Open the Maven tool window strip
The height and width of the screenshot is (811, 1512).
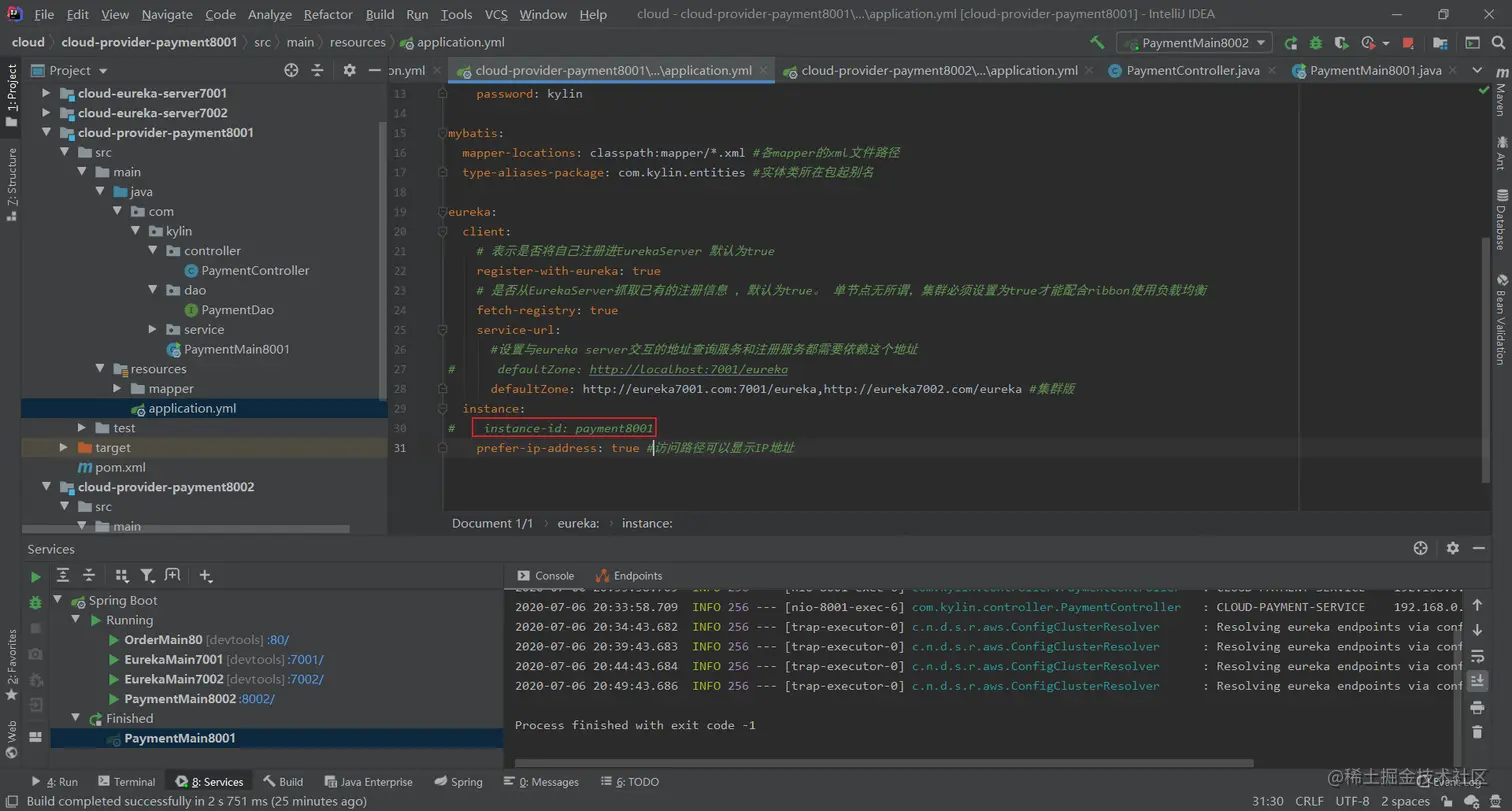pyautogui.click(x=1501, y=93)
